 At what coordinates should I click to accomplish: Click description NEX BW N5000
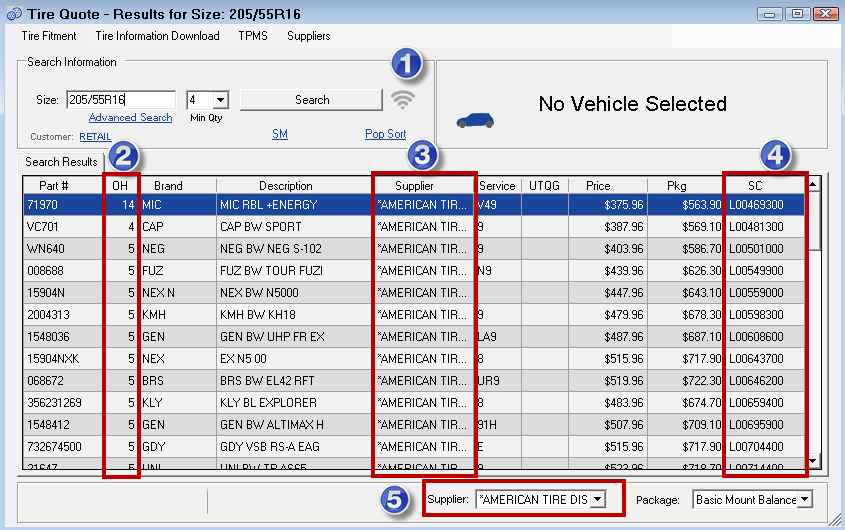pos(259,293)
